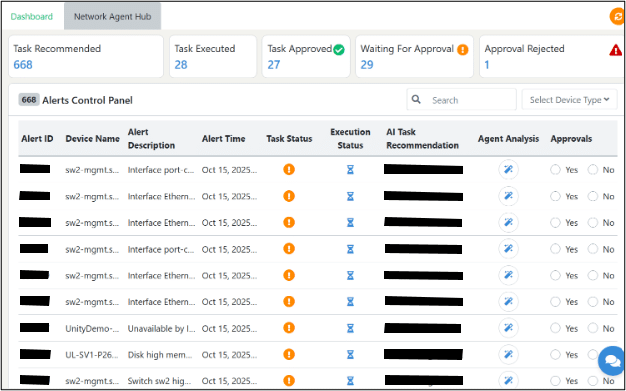
Task: Click the Unavailable by alert description cell
Action: click(161, 328)
